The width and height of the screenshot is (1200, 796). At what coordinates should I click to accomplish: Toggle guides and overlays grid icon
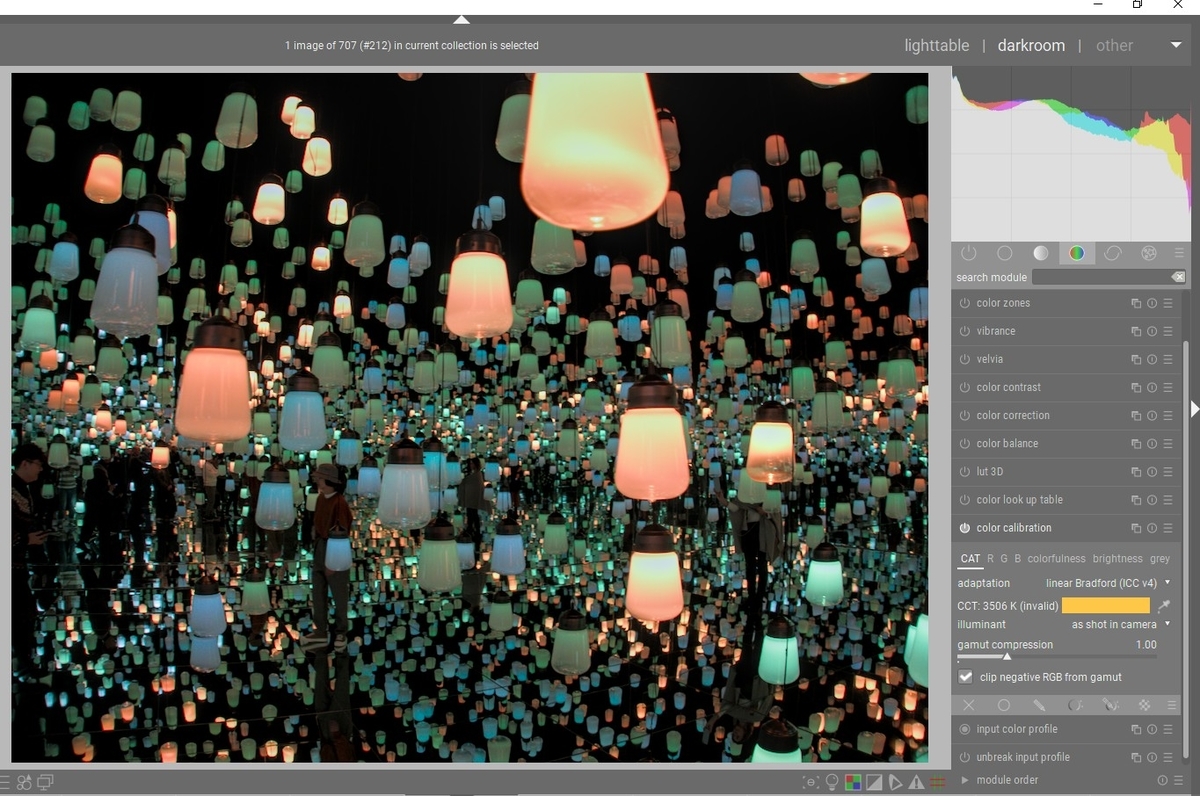coord(937,782)
